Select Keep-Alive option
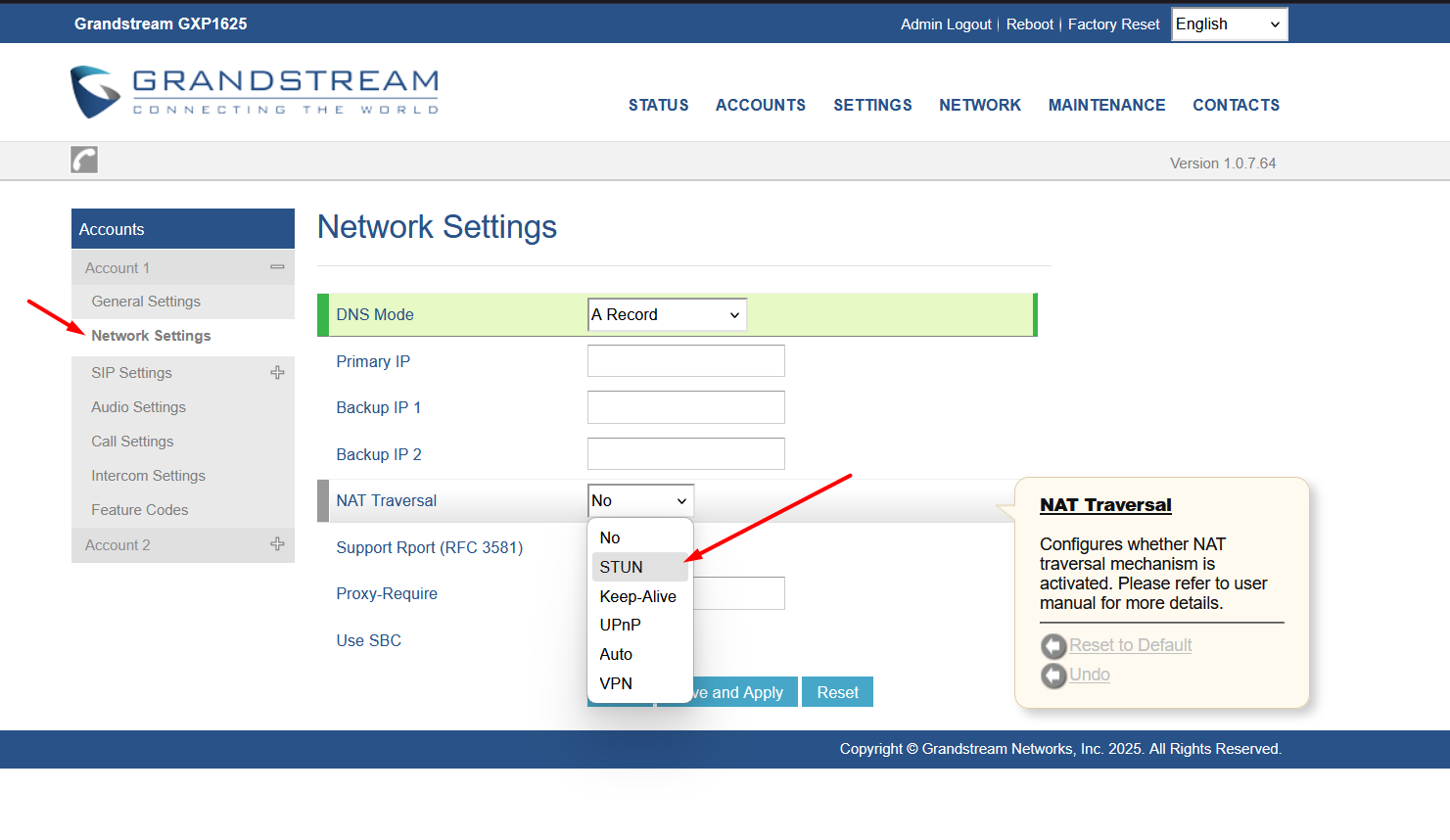Viewport: 1450px width, 840px height. click(640, 596)
